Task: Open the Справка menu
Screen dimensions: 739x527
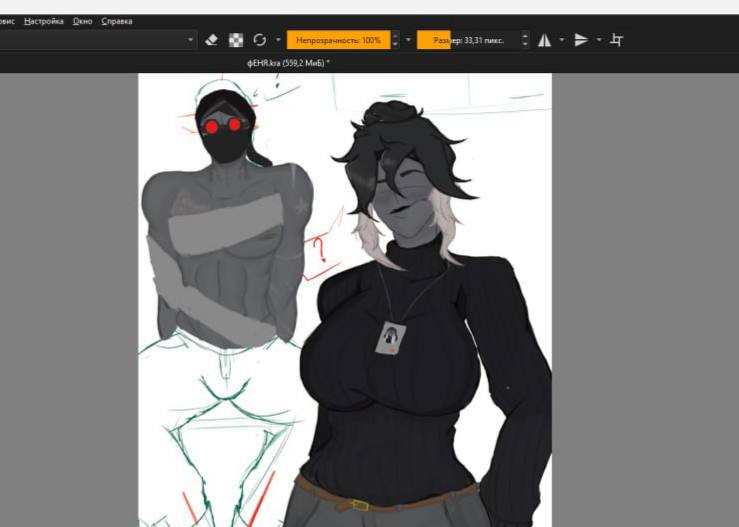Action: (117, 21)
